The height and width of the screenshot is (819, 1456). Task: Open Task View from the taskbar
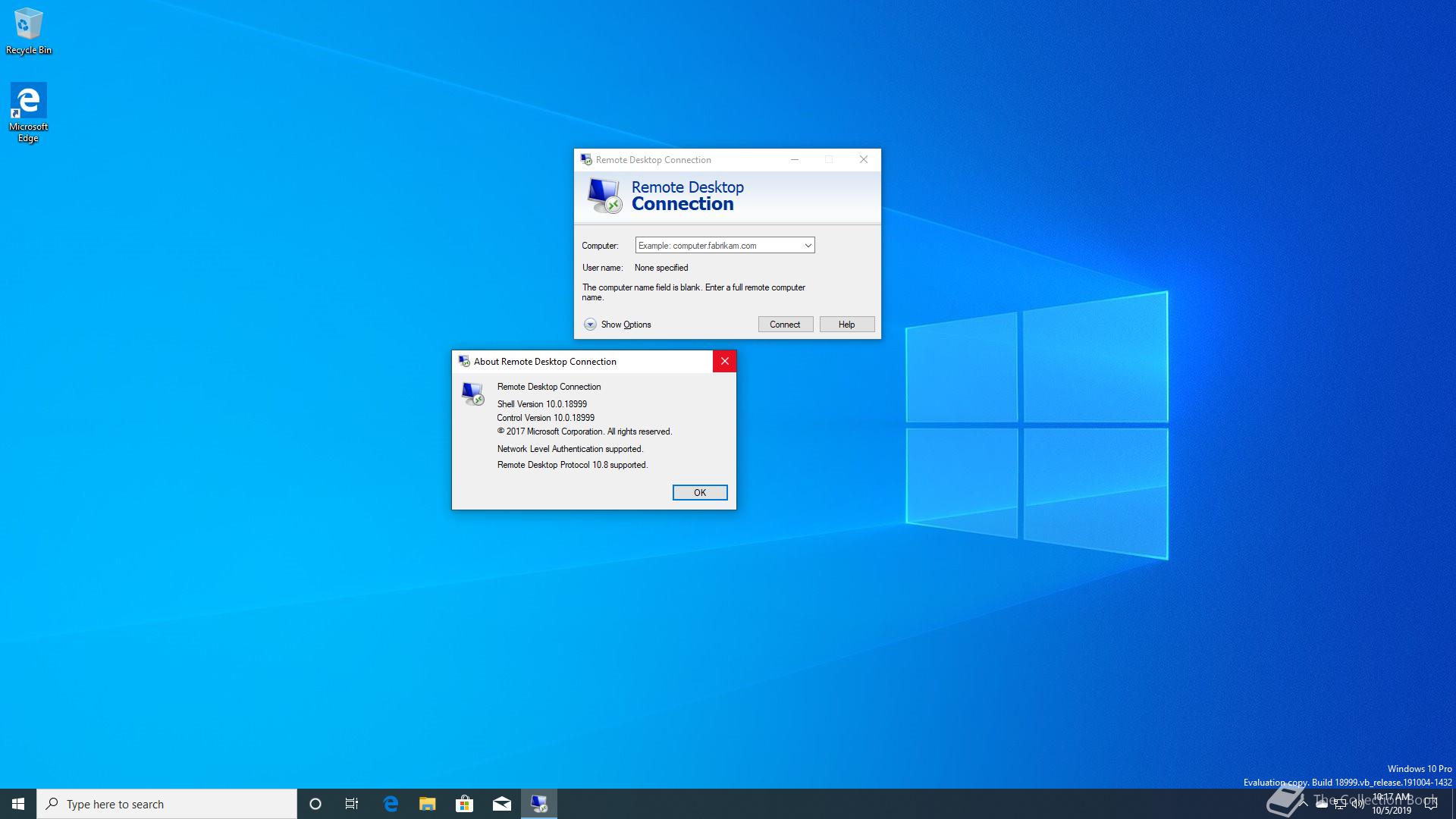[352, 804]
